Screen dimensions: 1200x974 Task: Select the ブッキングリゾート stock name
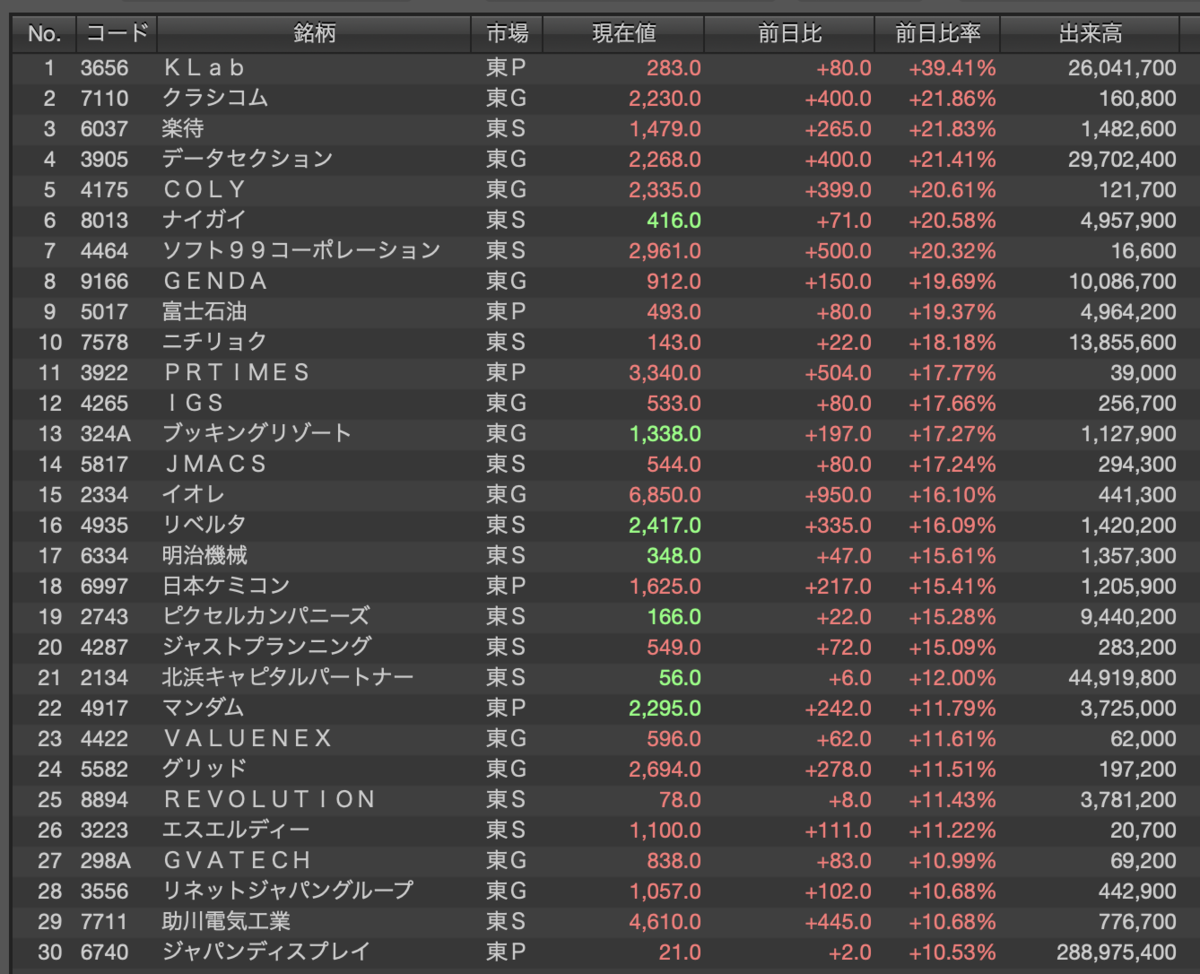click(258, 434)
